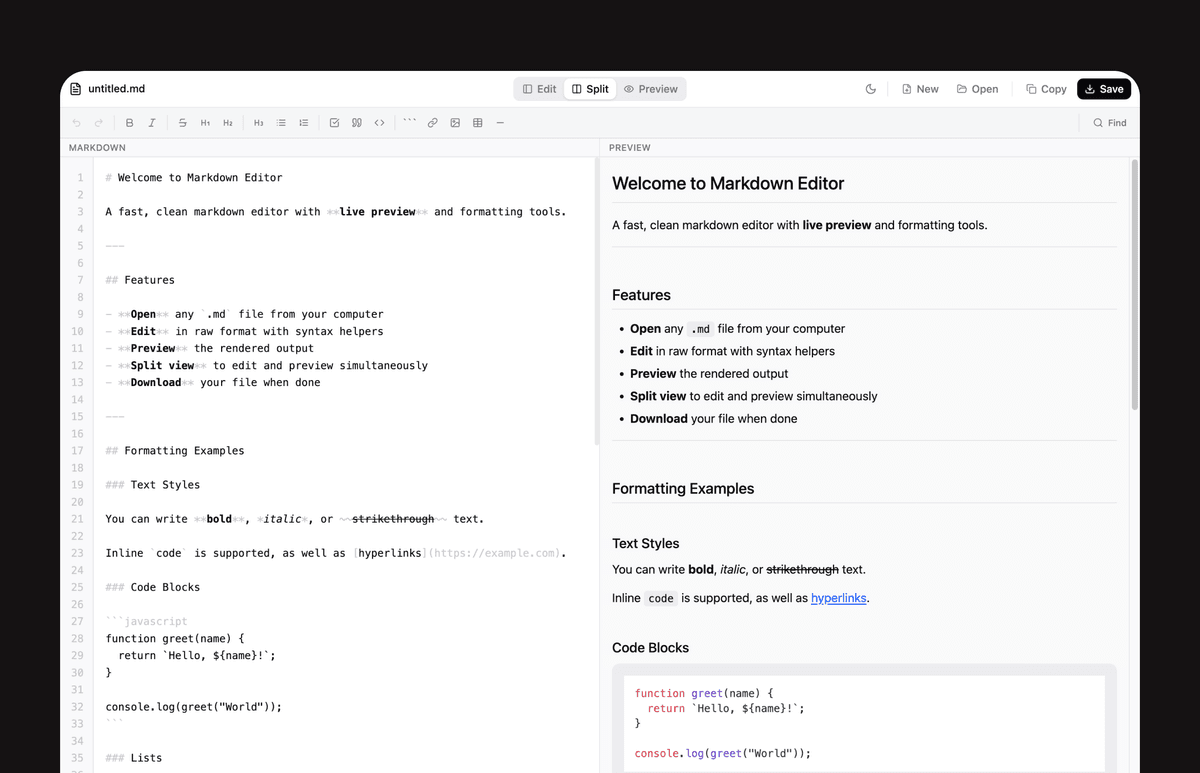This screenshot has width=1200, height=773.
Task: Insert a fenced code block with backticks icon
Action: tap(410, 123)
